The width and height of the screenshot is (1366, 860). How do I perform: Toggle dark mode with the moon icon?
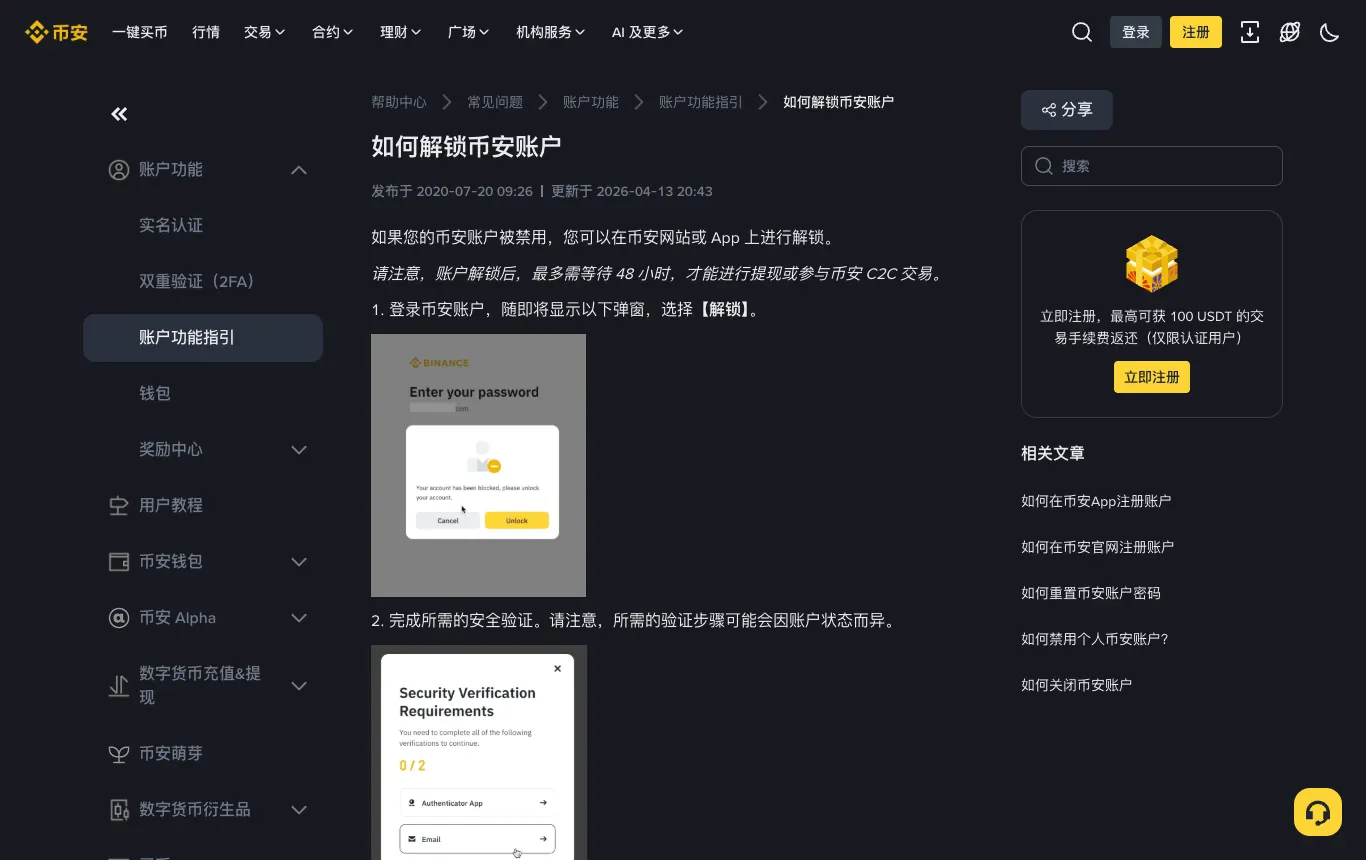[1329, 32]
